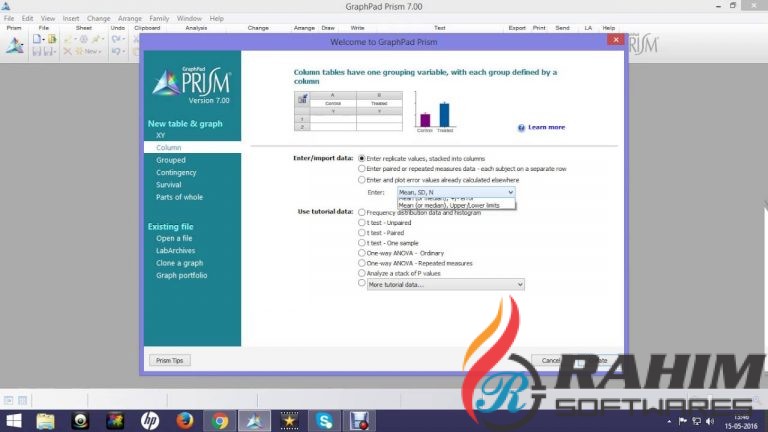Screen dimensions: 768x432
Task: Click the Cancel button in the dialog
Action: (x=551, y=360)
